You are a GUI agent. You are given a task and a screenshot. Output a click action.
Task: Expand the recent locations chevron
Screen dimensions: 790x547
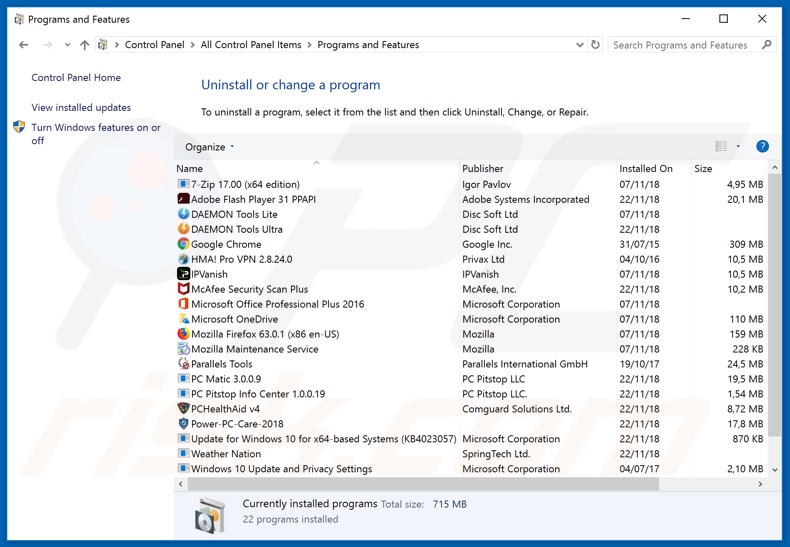(x=67, y=45)
